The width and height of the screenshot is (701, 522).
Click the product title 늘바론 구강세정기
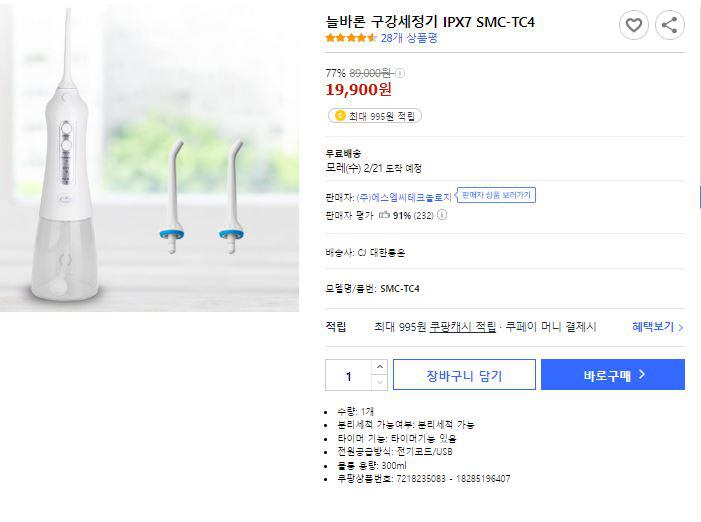click(x=430, y=21)
